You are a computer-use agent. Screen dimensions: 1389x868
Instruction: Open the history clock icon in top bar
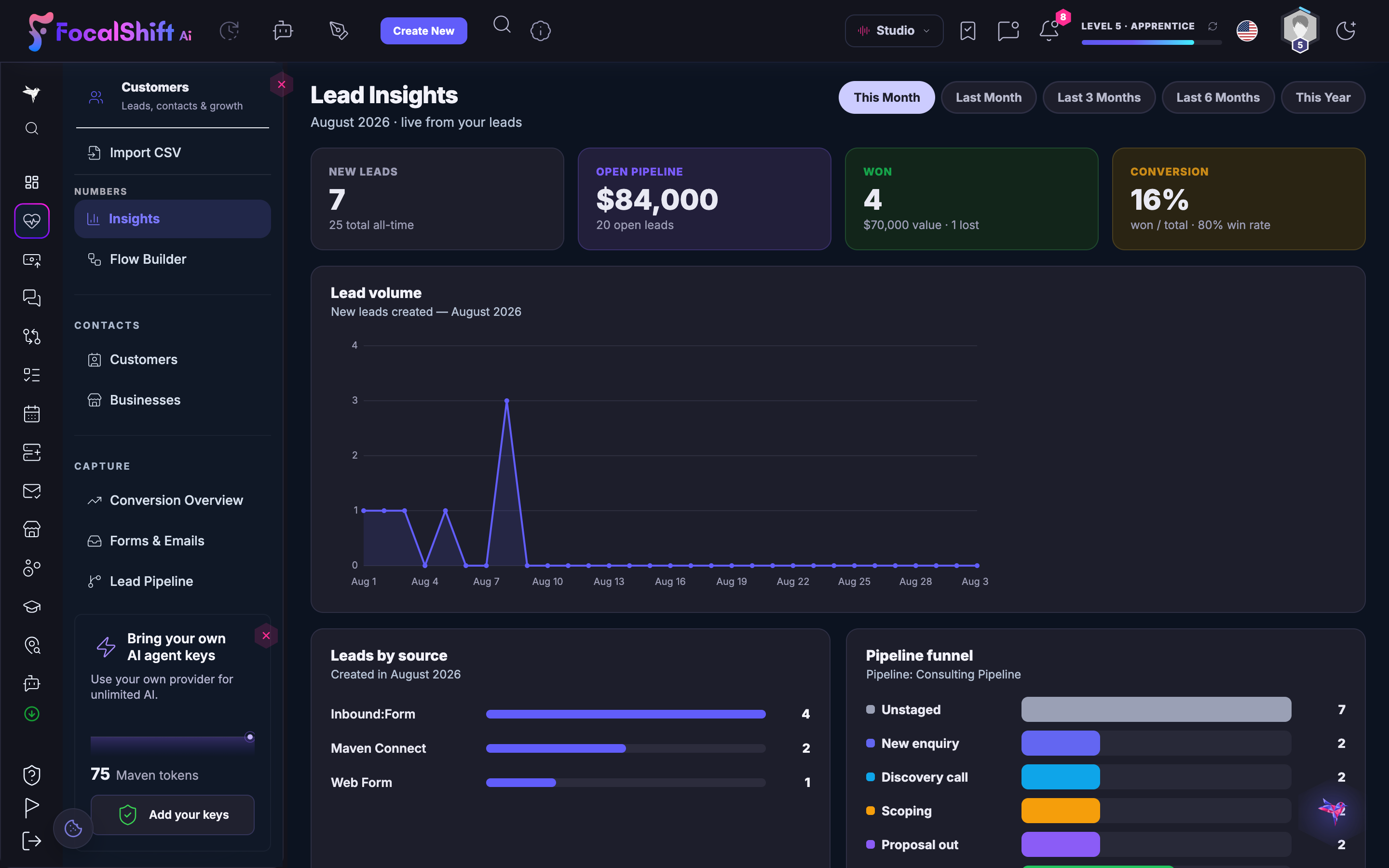(230, 30)
